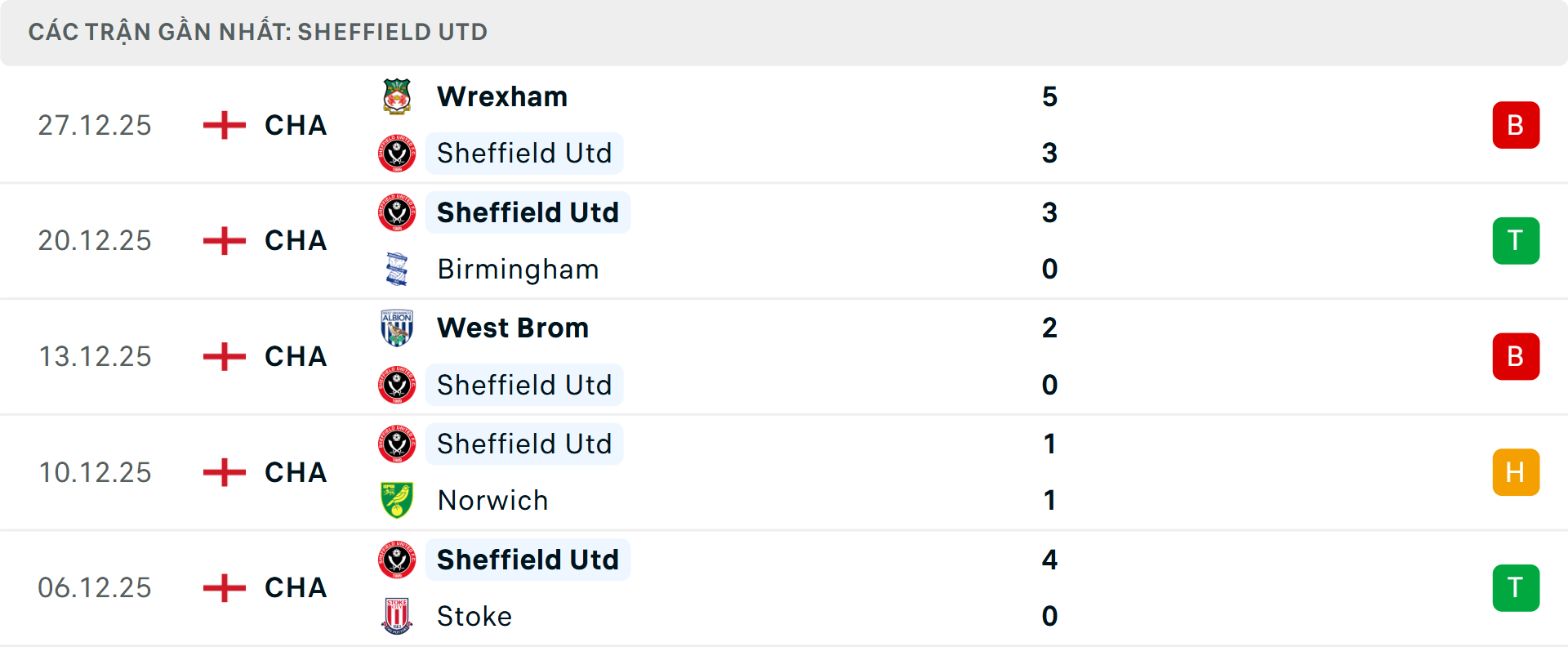1568x647 pixels.
Task: Expand the West Brom vs Sheffield Utd result
Action: pyautogui.click(x=784, y=356)
